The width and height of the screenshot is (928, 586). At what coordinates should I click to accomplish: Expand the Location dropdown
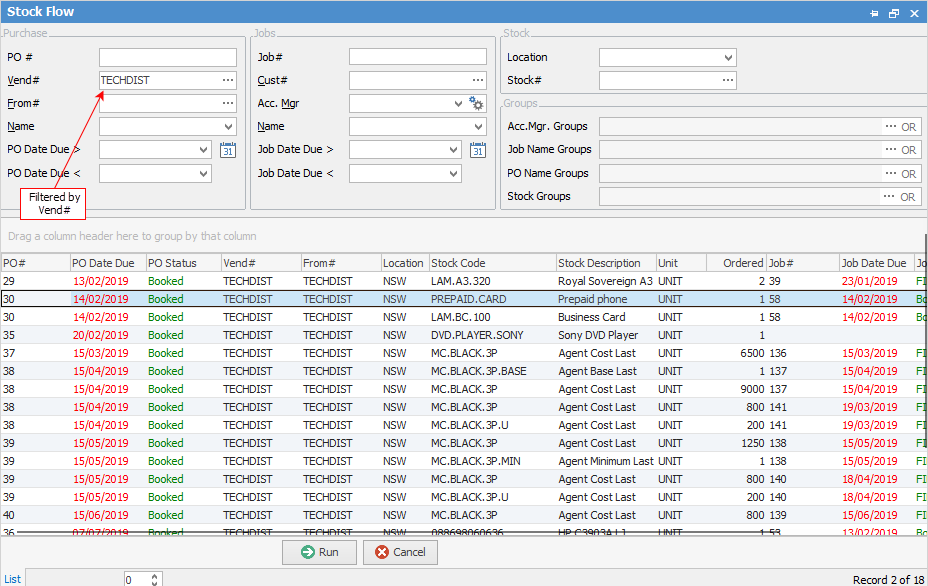727,58
